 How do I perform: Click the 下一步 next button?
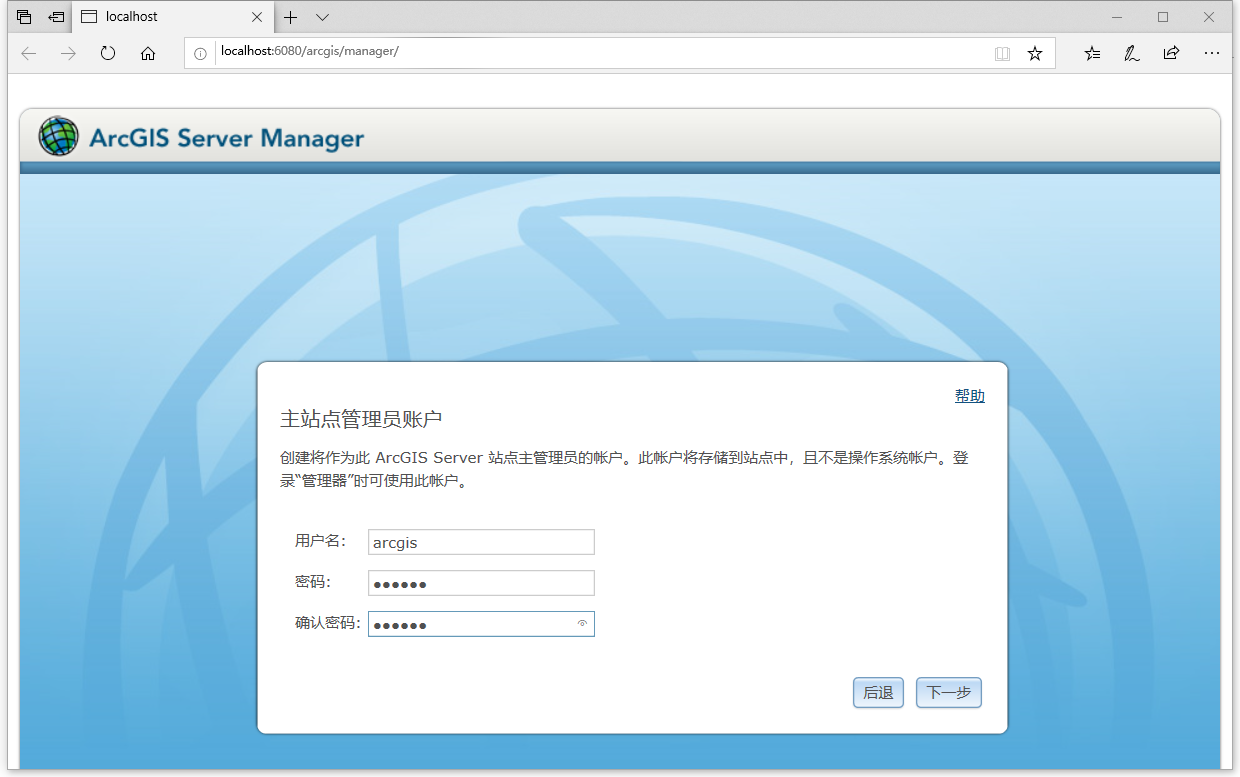click(949, 693)
